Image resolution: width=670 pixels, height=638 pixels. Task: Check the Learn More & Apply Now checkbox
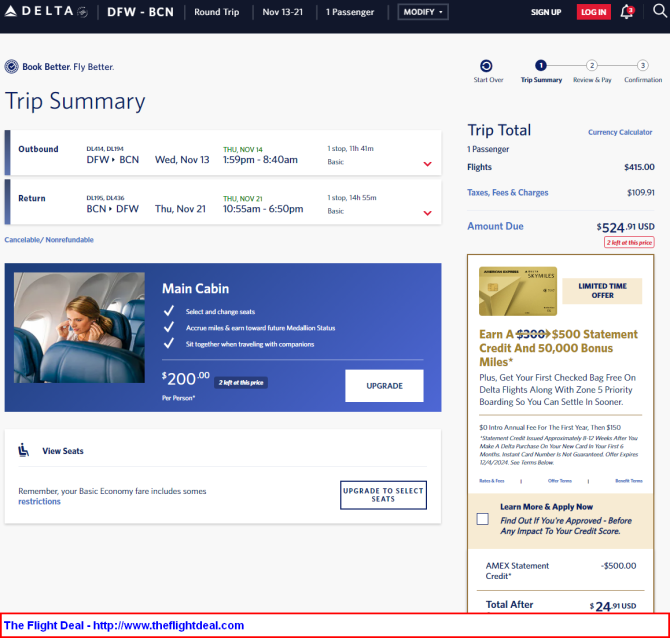coord(482,519)
